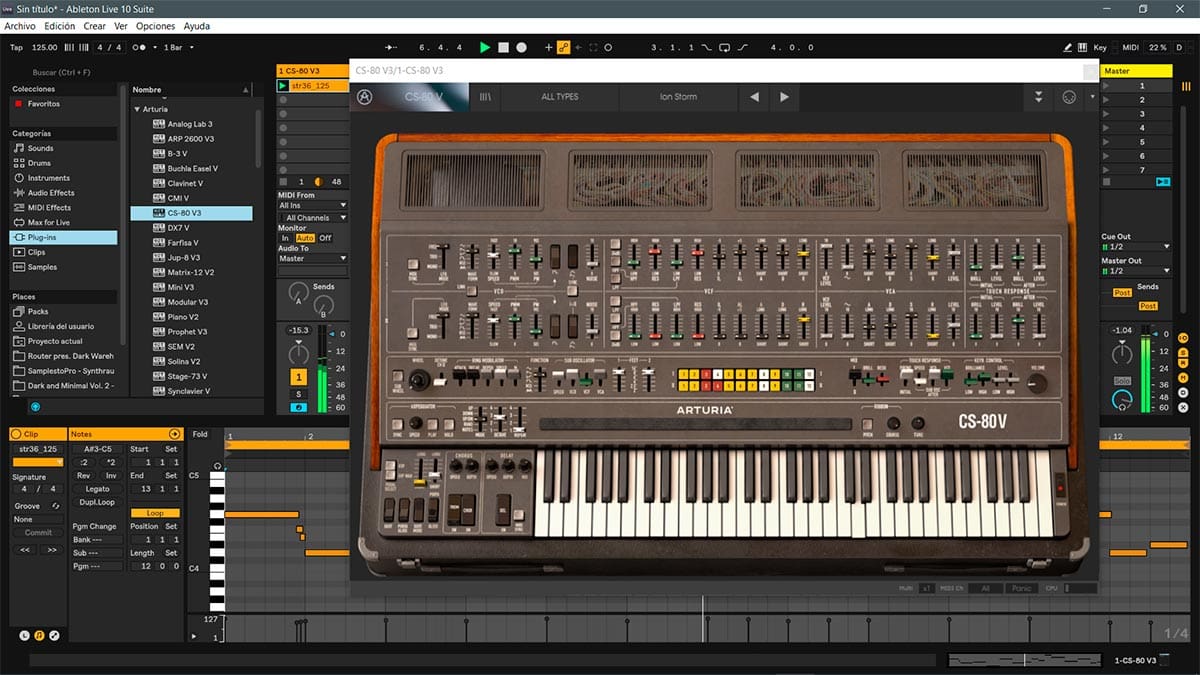Open the MIDI From All Ins dropdown

(313, 206)
